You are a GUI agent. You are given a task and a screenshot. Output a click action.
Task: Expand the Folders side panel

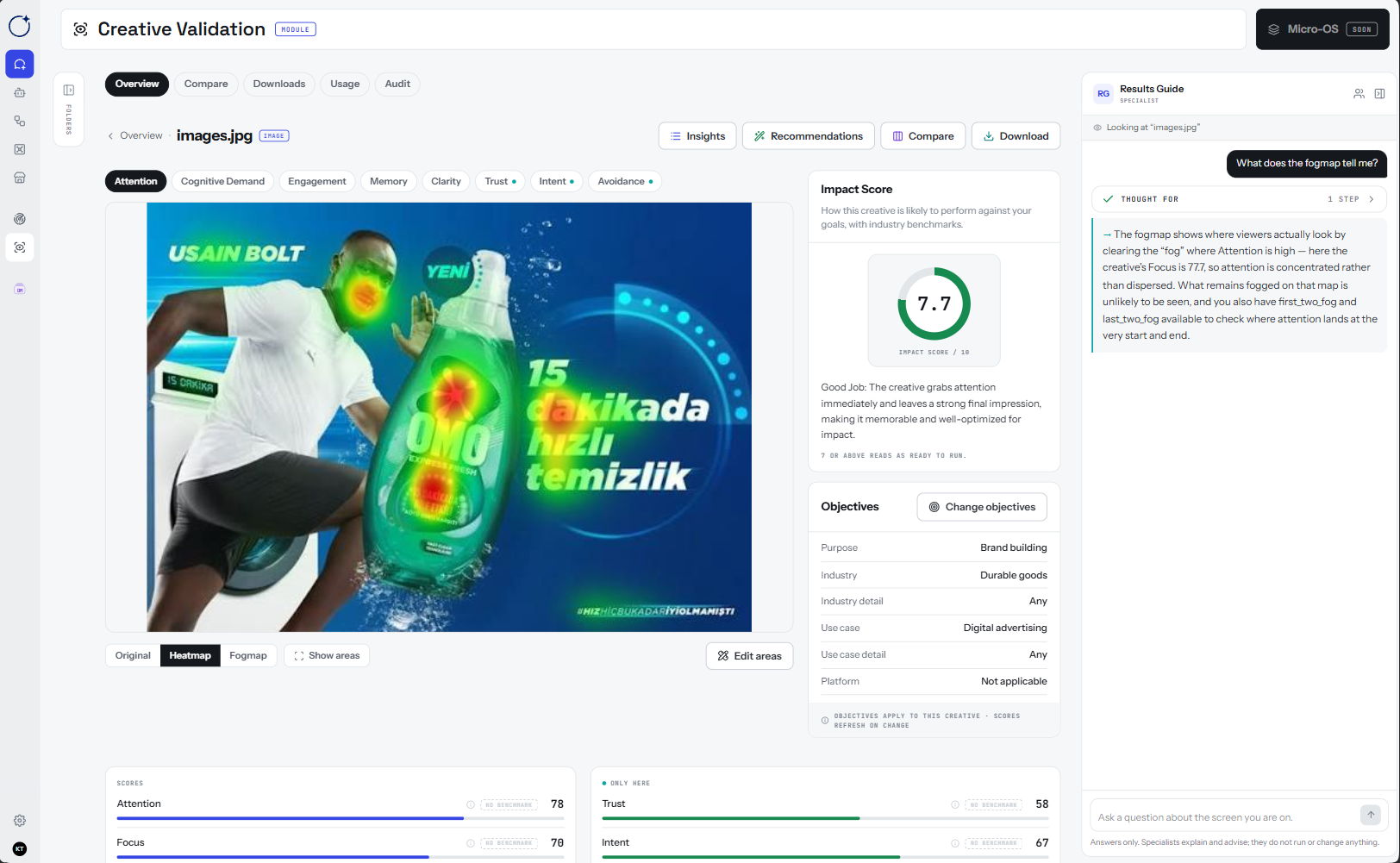(69, 109)
